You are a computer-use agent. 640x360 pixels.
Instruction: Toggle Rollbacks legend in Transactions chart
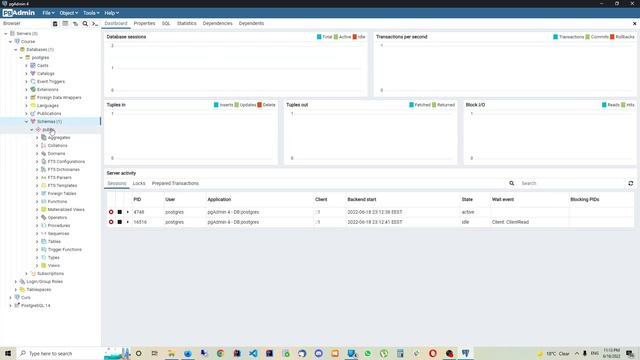coord(622,37)
